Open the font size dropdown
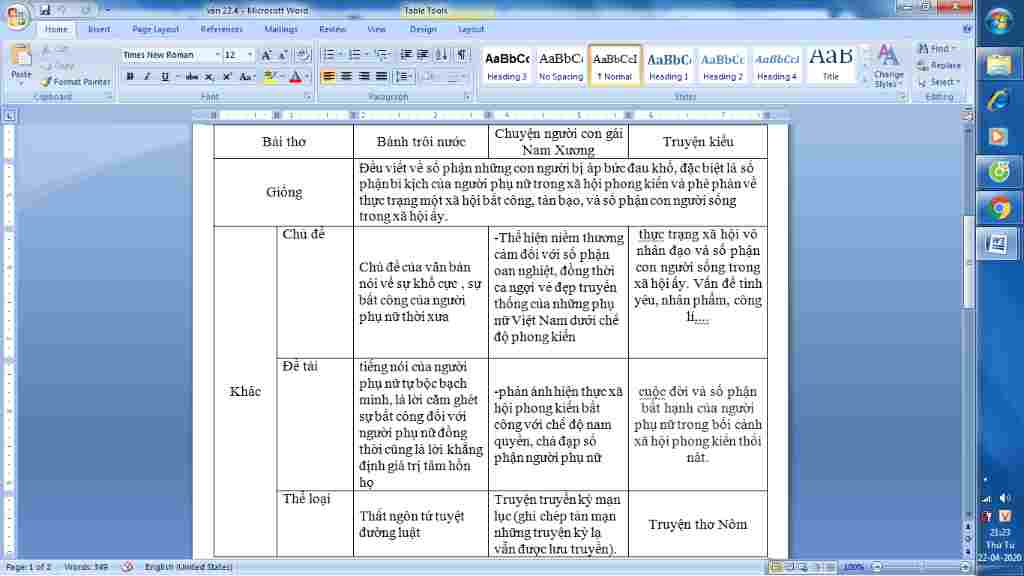The image size is (1024, 576). point(249,54)
